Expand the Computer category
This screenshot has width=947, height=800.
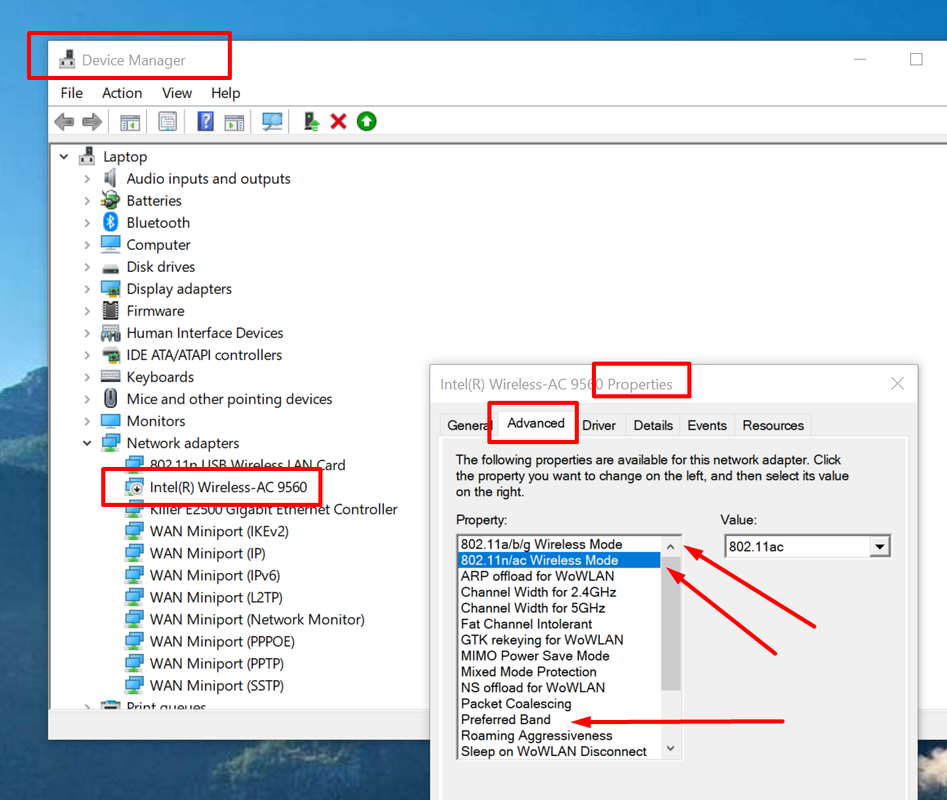[x=88, y=245]
